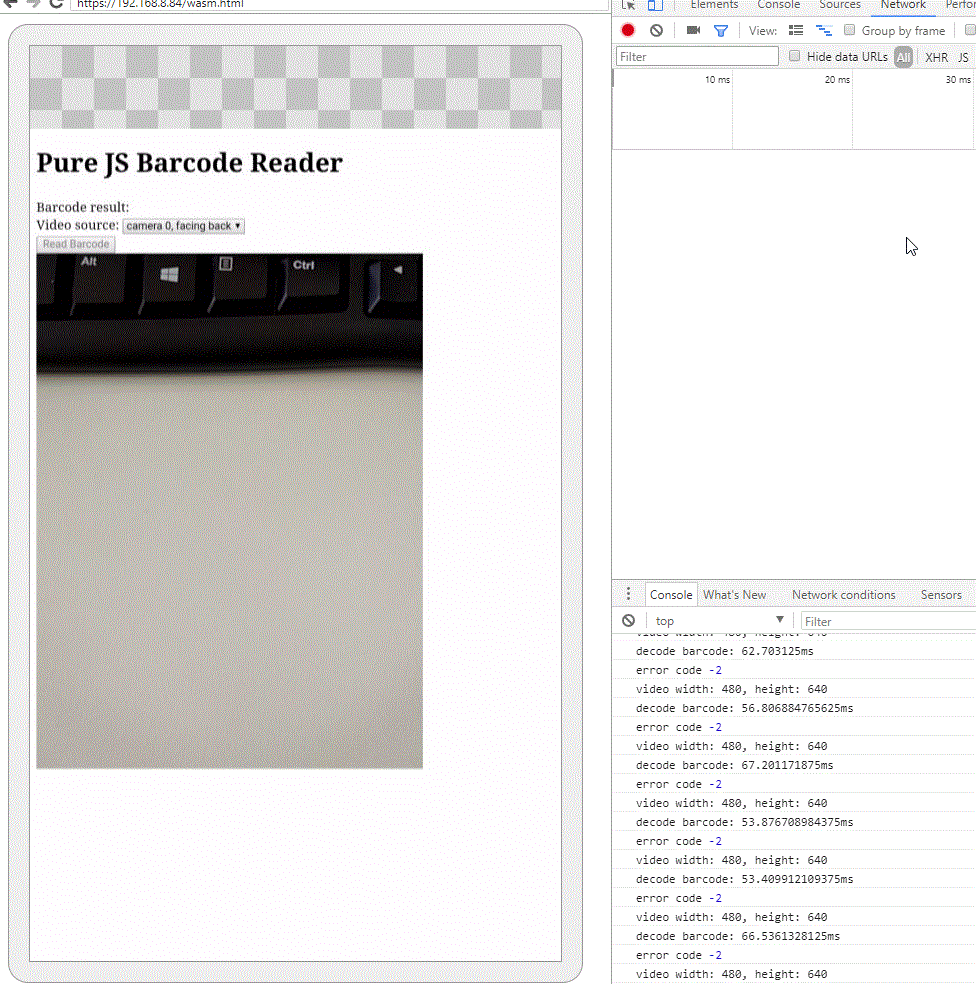Open the Video source camera dropdown
Screen dimensions: 976x984
pos(183,226)
